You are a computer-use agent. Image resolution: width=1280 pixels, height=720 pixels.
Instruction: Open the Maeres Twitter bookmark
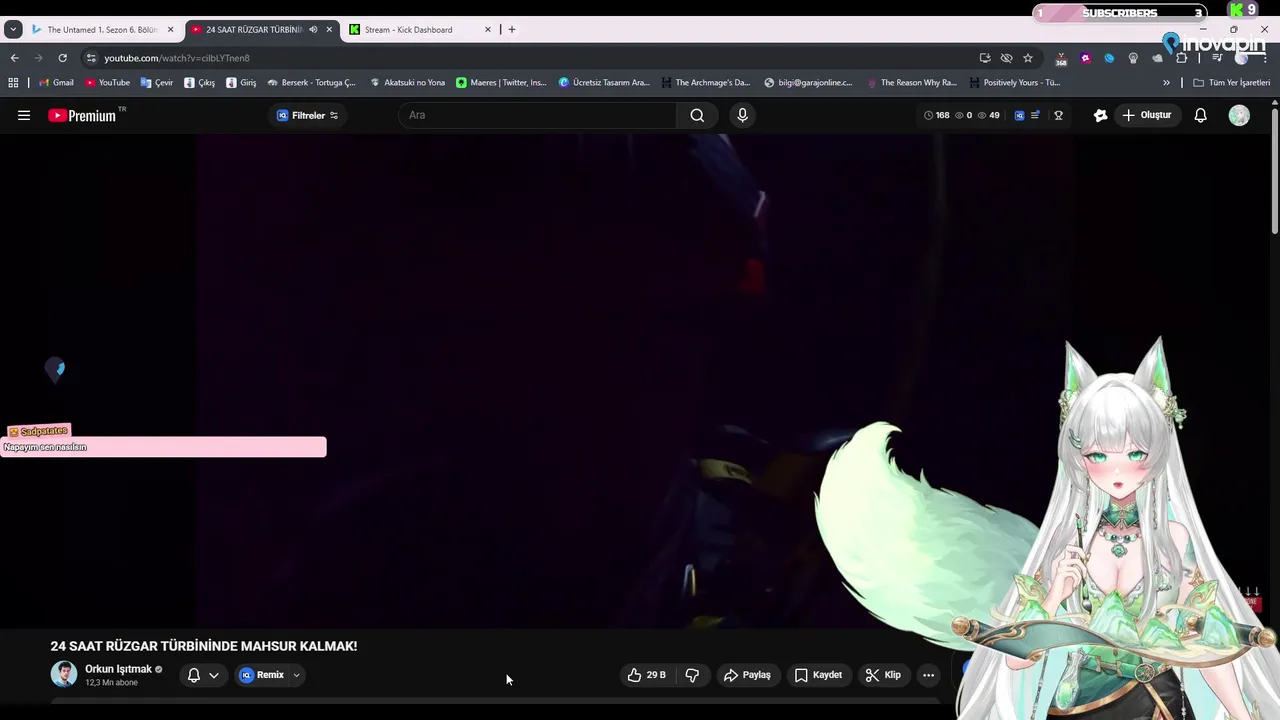(x=501, y=83)
